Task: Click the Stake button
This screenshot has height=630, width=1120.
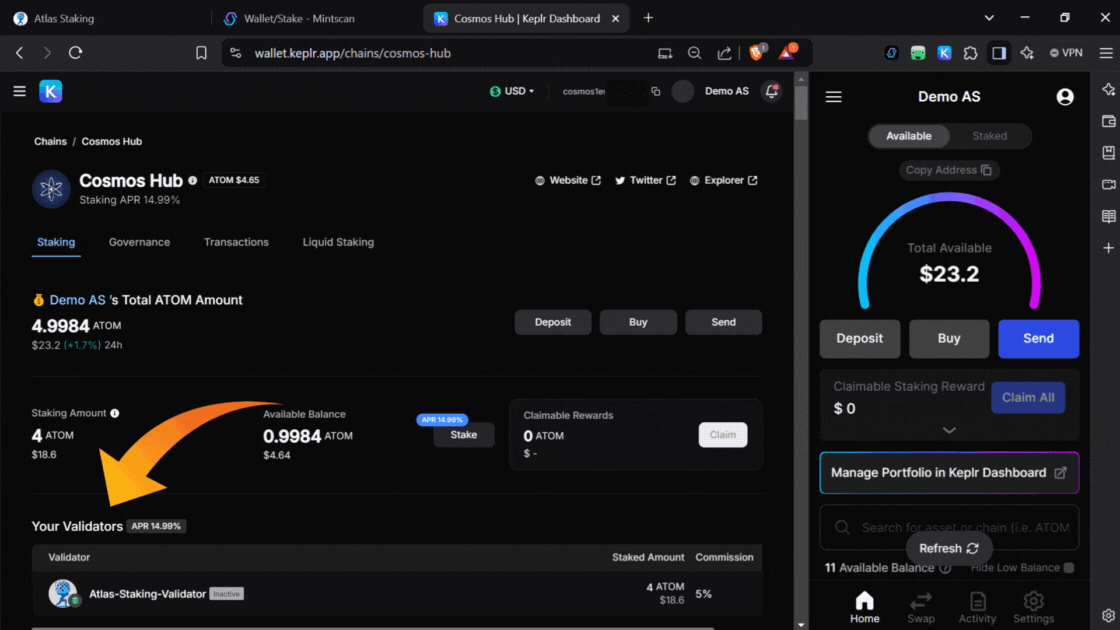Action: coord(463,435)
